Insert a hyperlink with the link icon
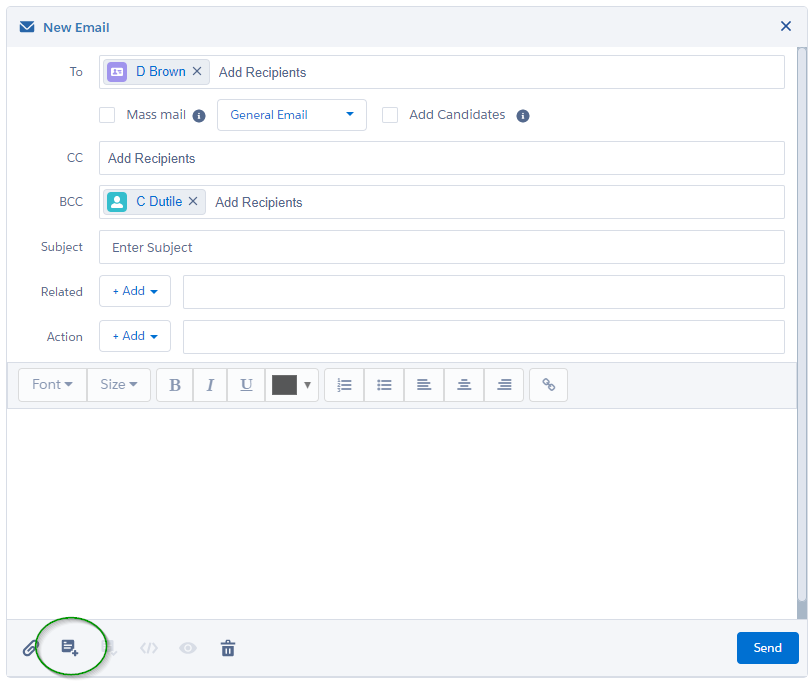Viewport: 812px width, 683px height. point(548,384)
